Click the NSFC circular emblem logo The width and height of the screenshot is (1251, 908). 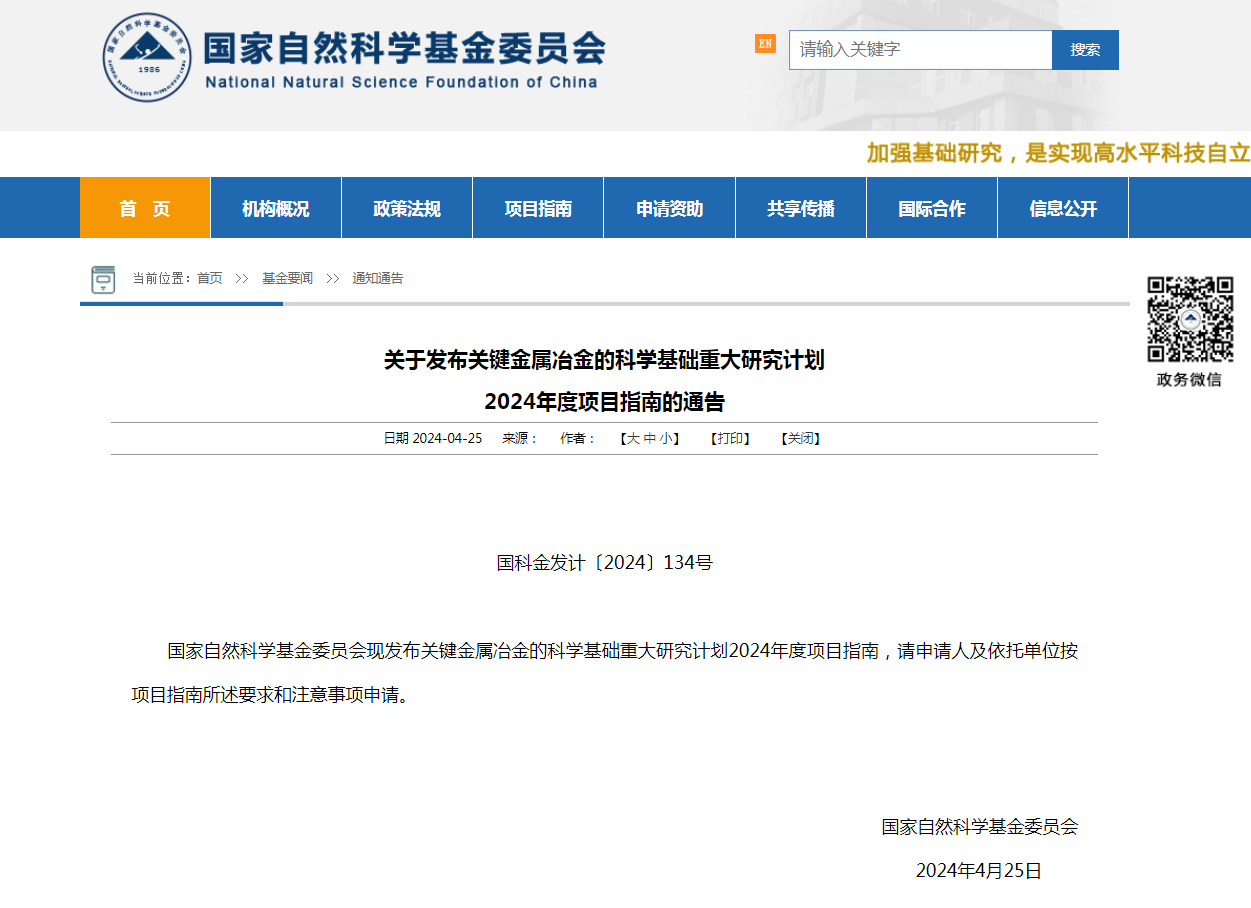[146, 57]
